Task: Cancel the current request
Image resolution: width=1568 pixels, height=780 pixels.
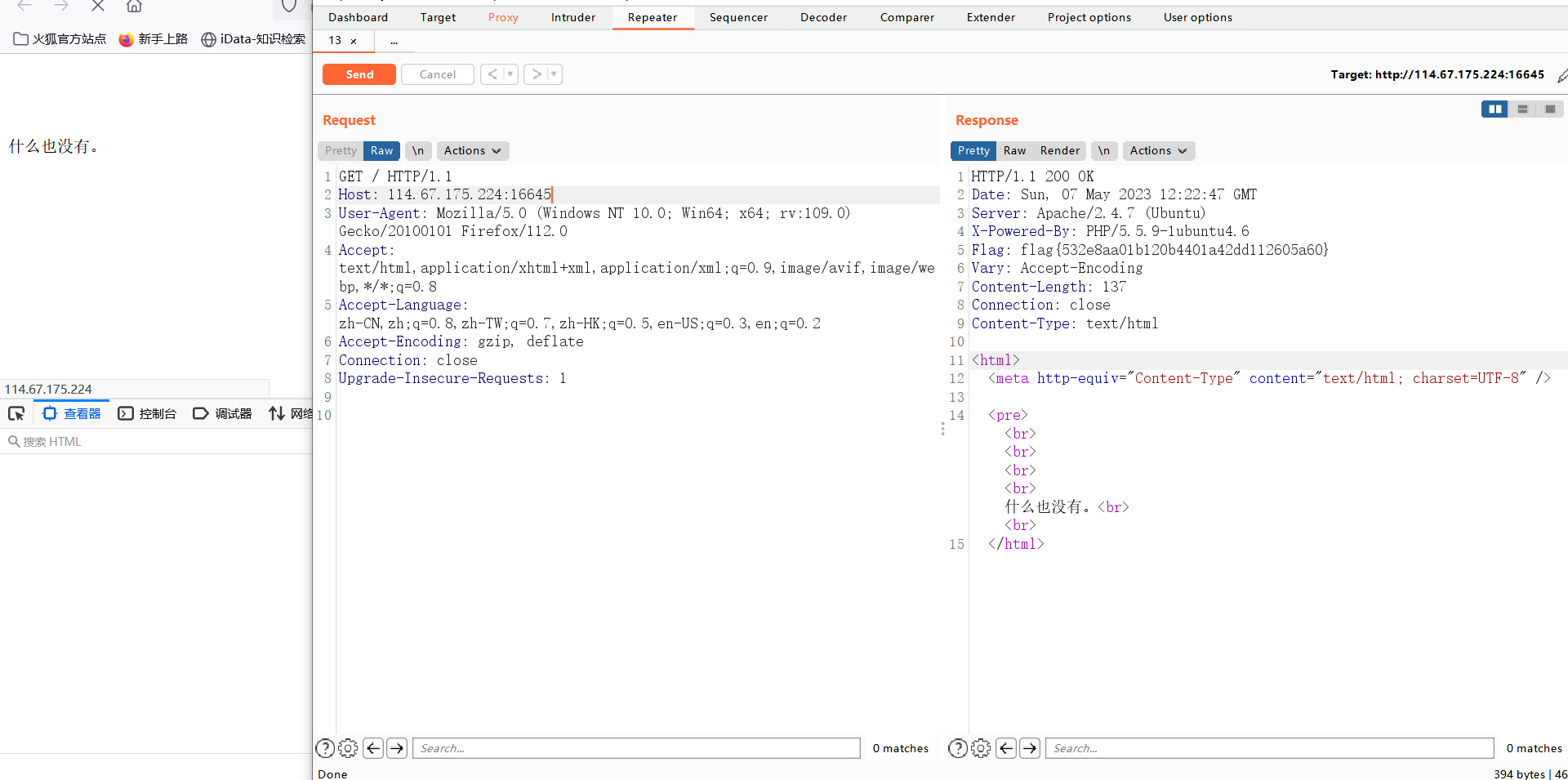Action: click(438, 74)
